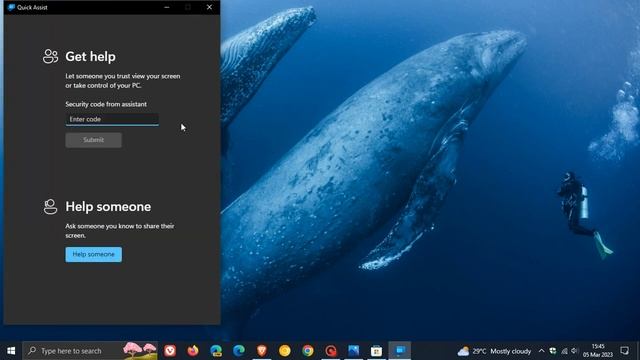The image size is (640, 360).
Task: Expand hidden system tray icons chevron
Action: coord(541,351)
